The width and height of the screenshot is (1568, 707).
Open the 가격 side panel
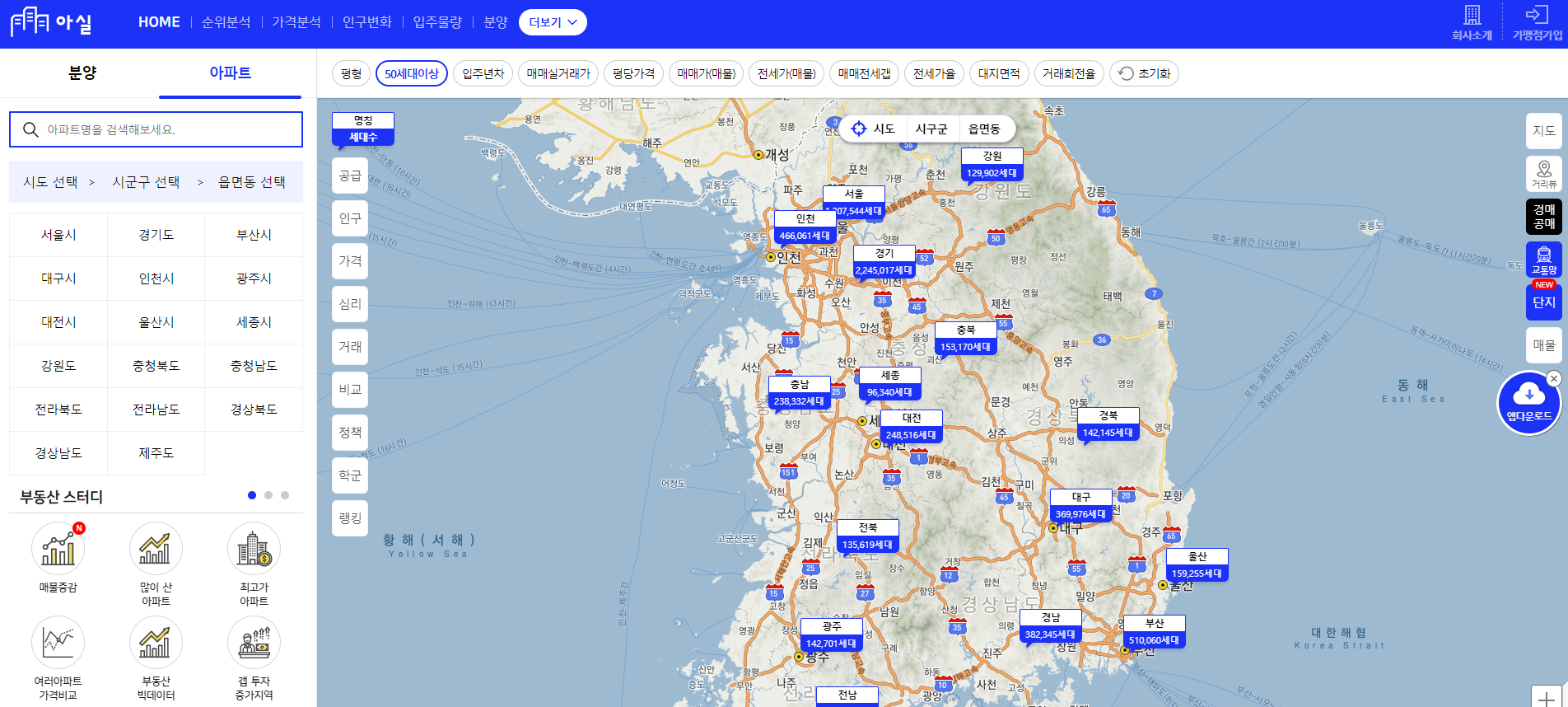pos(350,261)
